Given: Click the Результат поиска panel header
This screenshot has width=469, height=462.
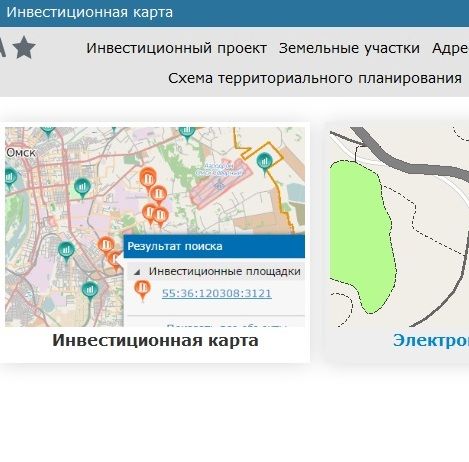Looking at the screenshot, I should [x=214, y=246].
